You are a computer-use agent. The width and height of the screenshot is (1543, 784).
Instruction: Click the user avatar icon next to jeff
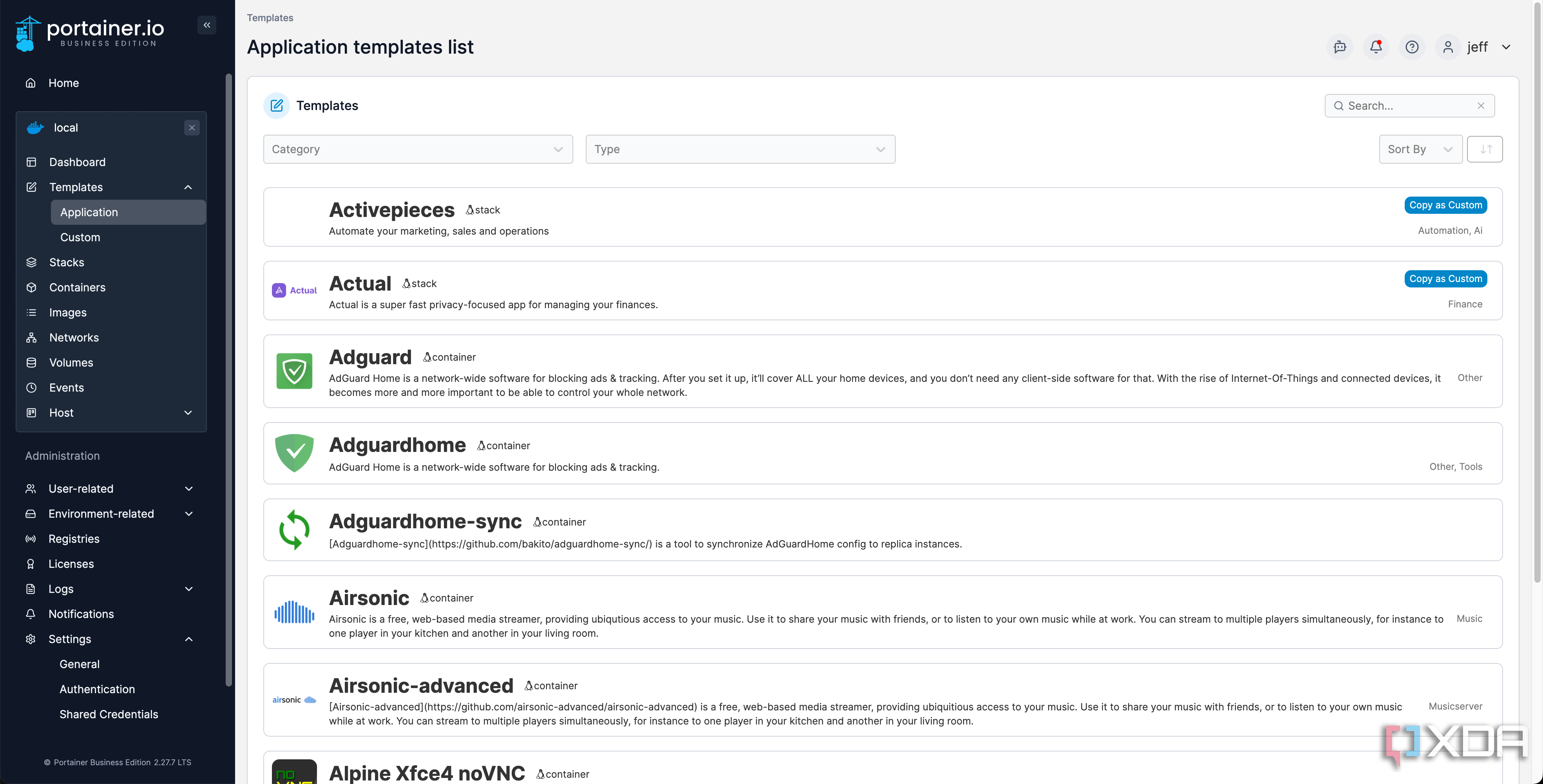(1448, 47)
